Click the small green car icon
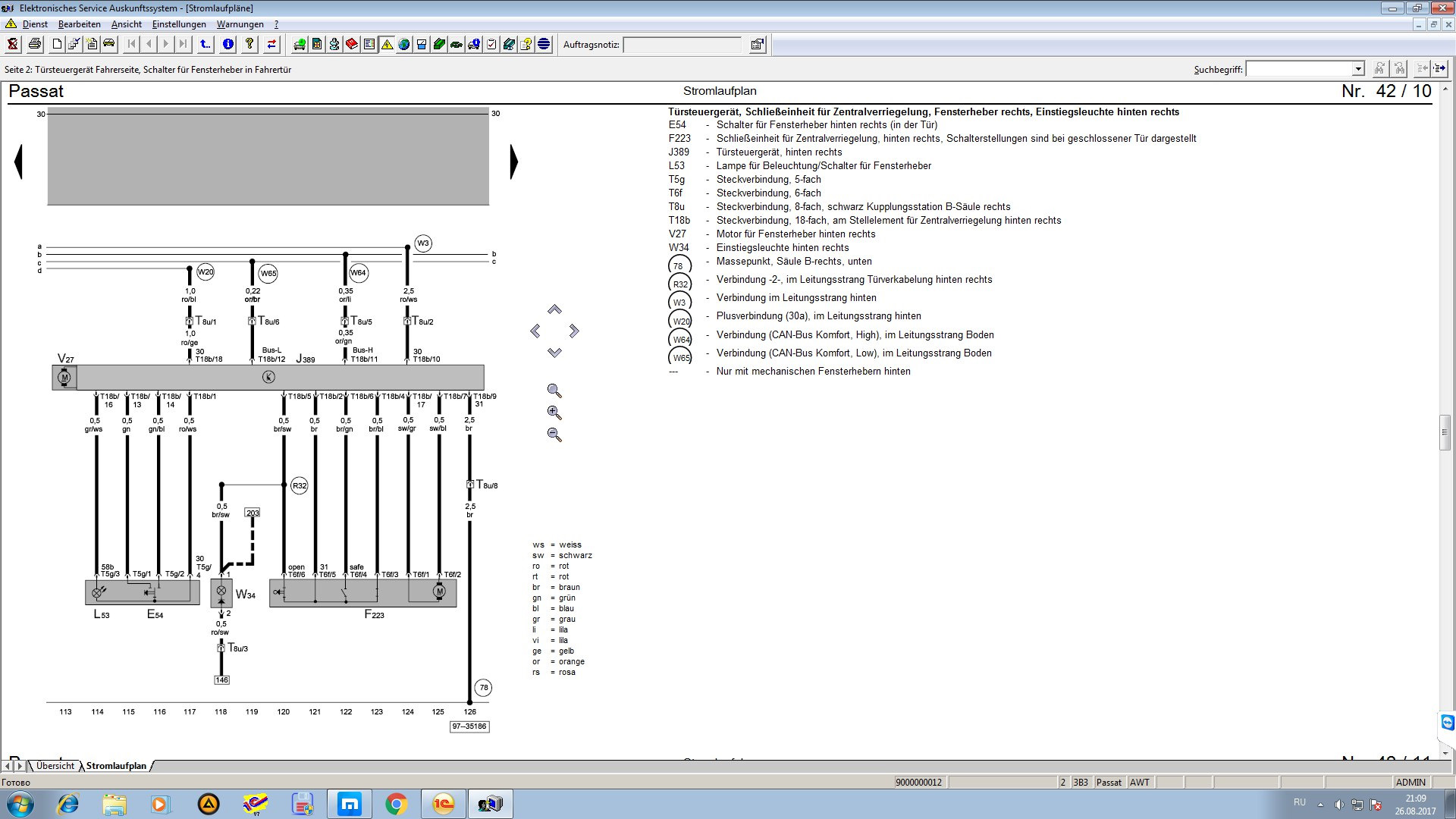The width and height of the screenshot is (1456, 819). click(x=457, y=44)
